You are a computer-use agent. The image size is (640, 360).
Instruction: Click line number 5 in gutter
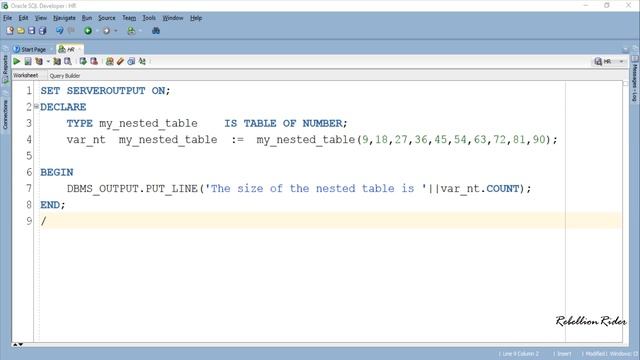(29, 156)
